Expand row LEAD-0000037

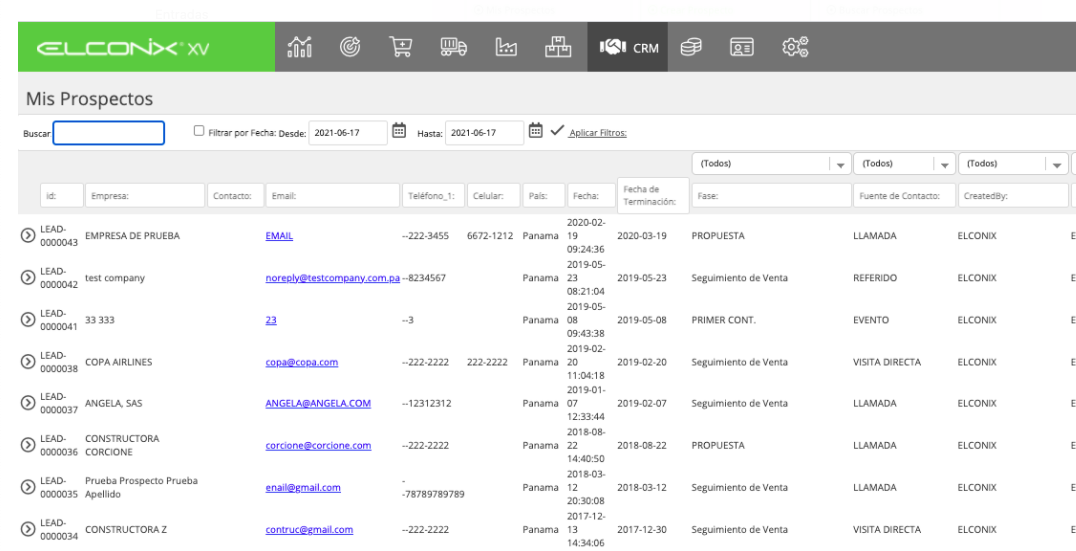point(27,403)
